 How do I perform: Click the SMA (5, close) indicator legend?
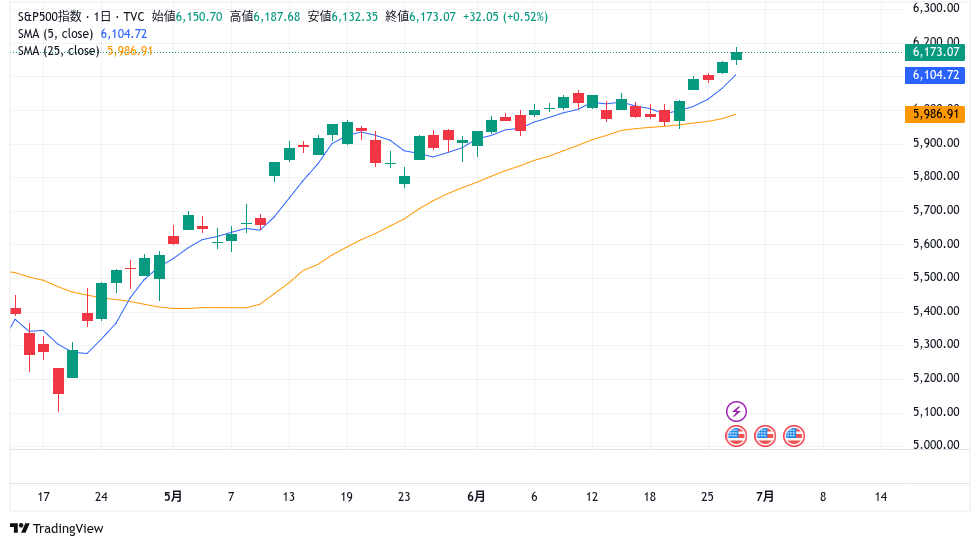pyautogui.click(x=55, y=34)
